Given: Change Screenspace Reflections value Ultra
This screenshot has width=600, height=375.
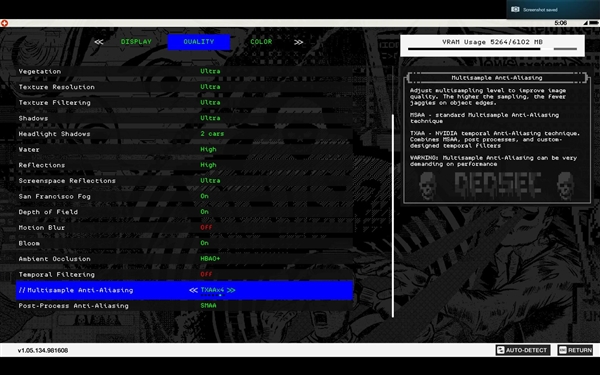Looking at the screenshot, I should click(210, 181).
